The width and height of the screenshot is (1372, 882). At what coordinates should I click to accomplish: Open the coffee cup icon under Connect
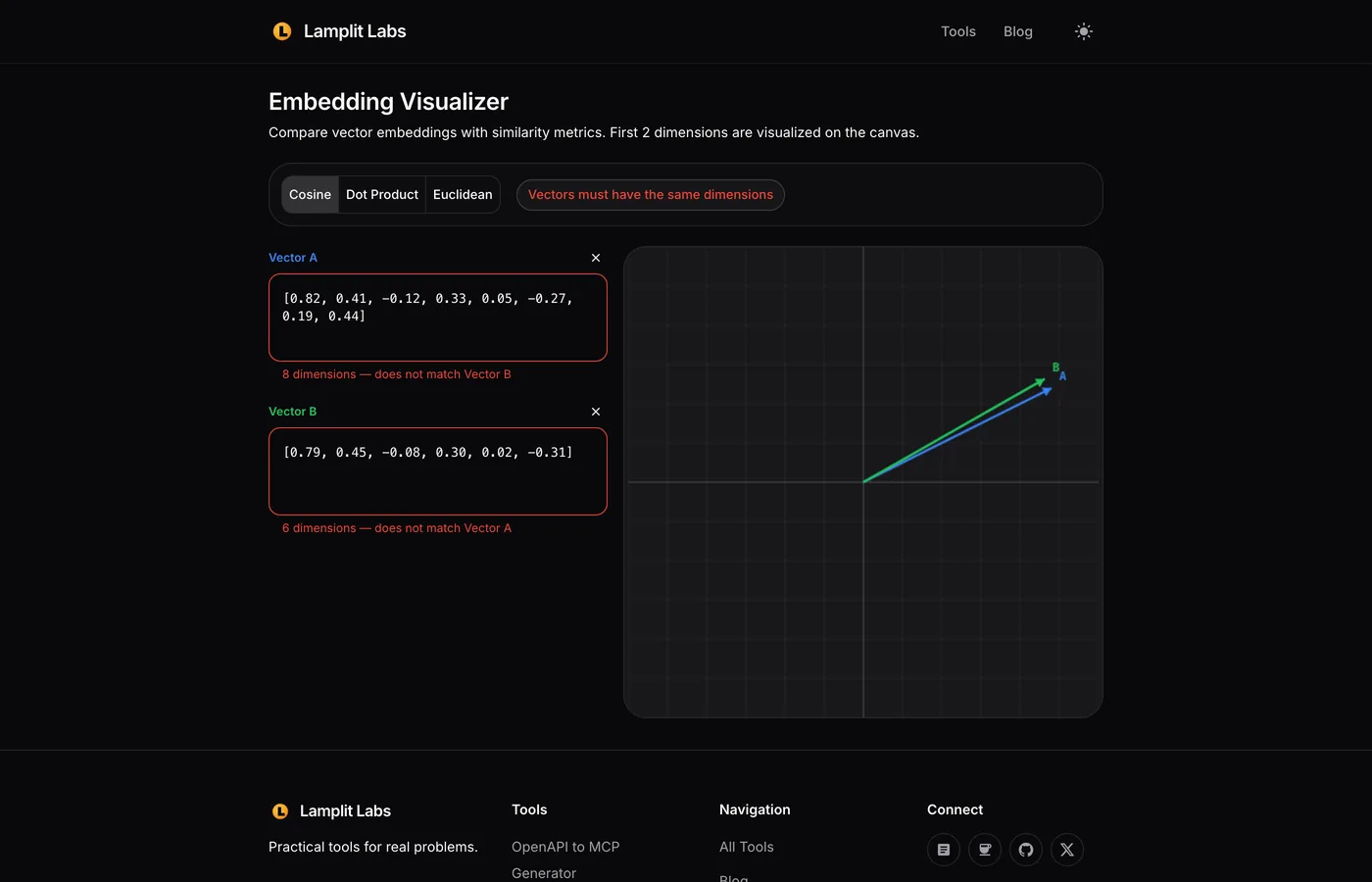pyautogui.click(x=985, y=850)
